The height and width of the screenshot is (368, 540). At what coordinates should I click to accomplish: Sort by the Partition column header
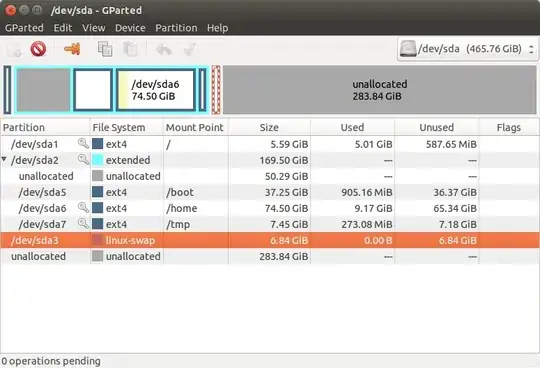45,127
